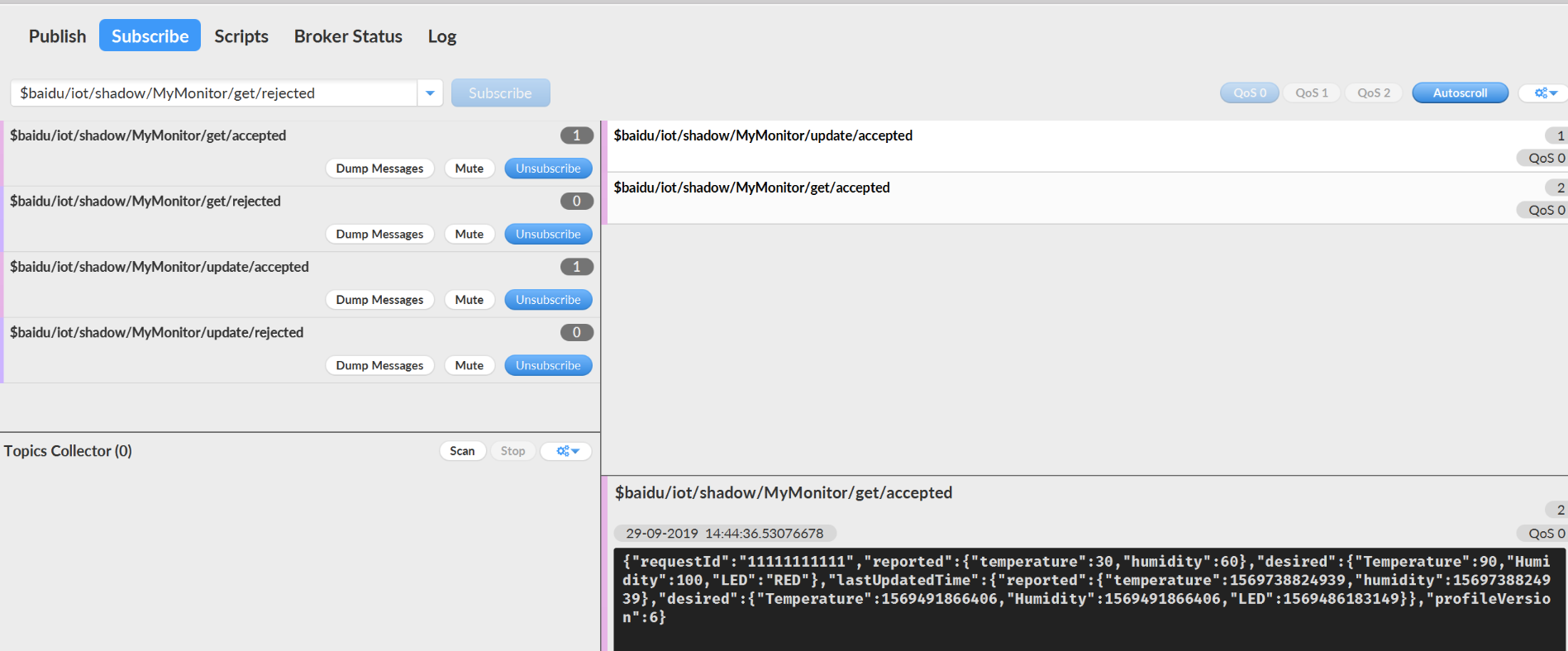Open the Publish tab
This screenshot has width=1568, height=651.
pos(57,36)
